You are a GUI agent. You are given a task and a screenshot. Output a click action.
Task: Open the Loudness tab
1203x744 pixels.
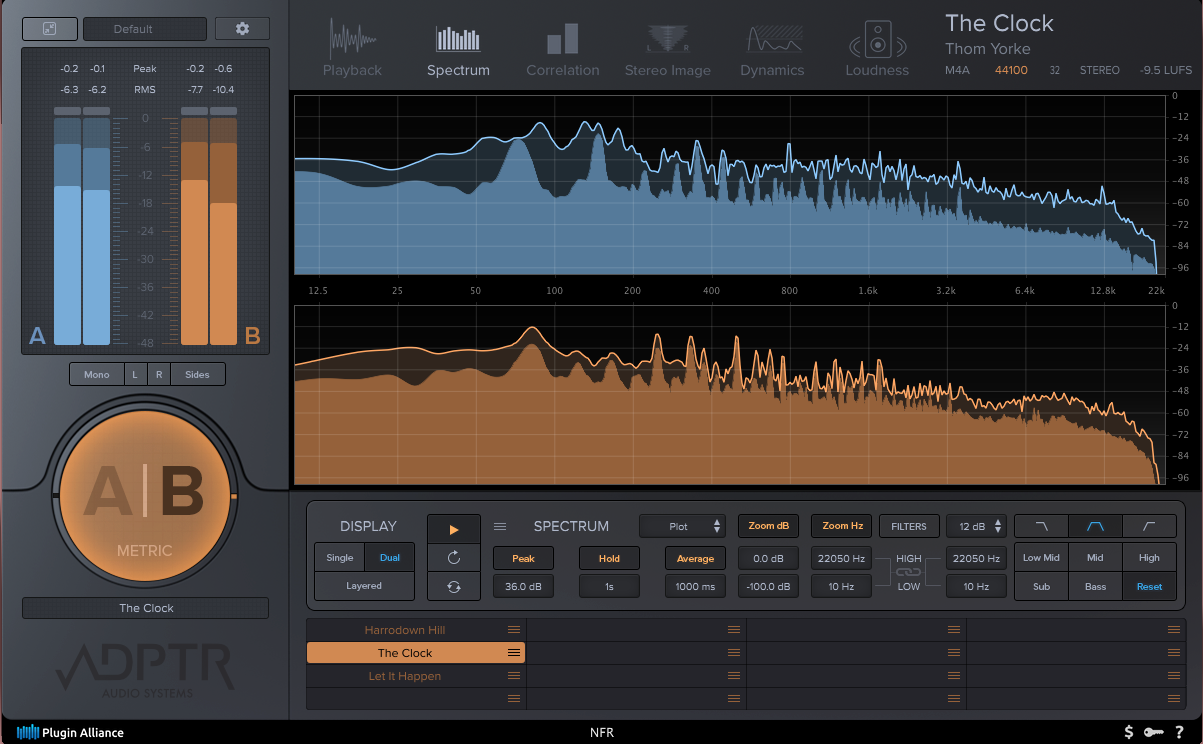(x=877, y=49)
